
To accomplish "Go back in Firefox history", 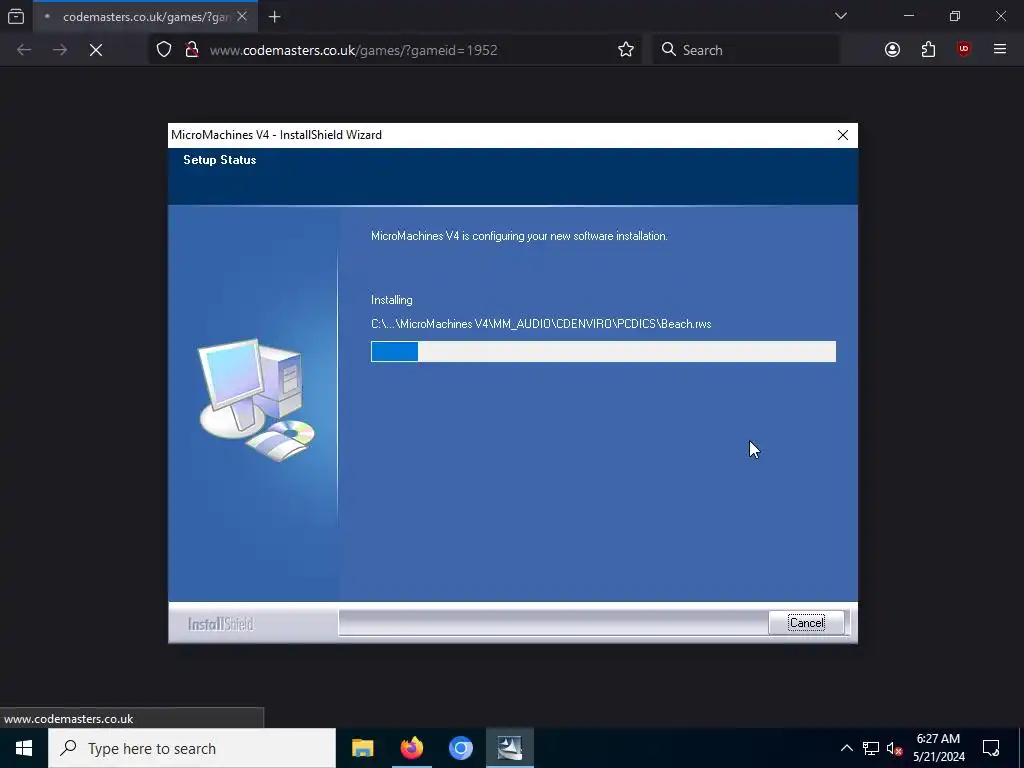I will 24,50.
